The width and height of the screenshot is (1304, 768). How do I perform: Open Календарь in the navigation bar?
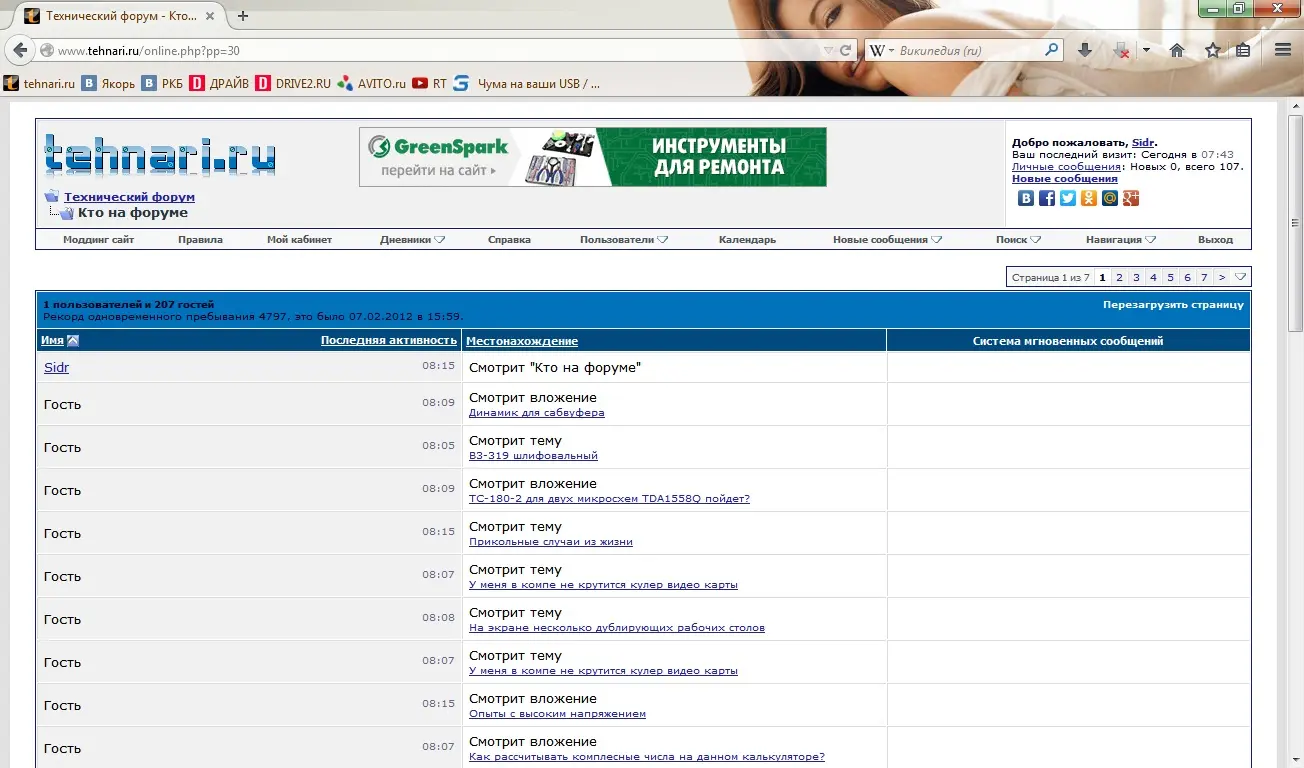(747, 240)
